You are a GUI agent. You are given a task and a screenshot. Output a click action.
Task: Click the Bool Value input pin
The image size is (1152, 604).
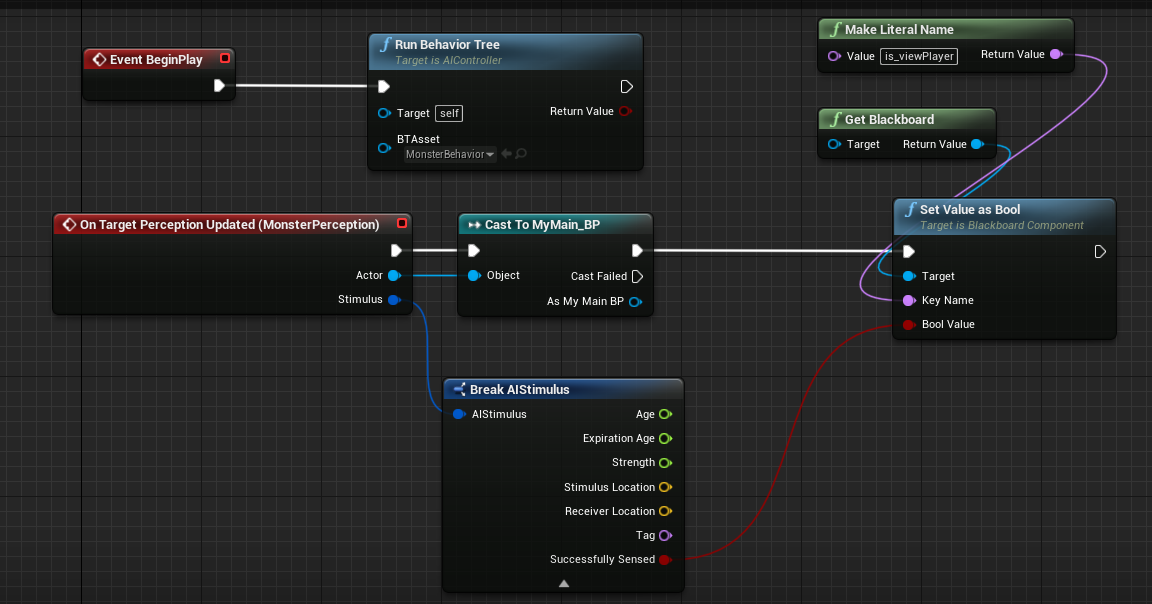click(910, 324)
